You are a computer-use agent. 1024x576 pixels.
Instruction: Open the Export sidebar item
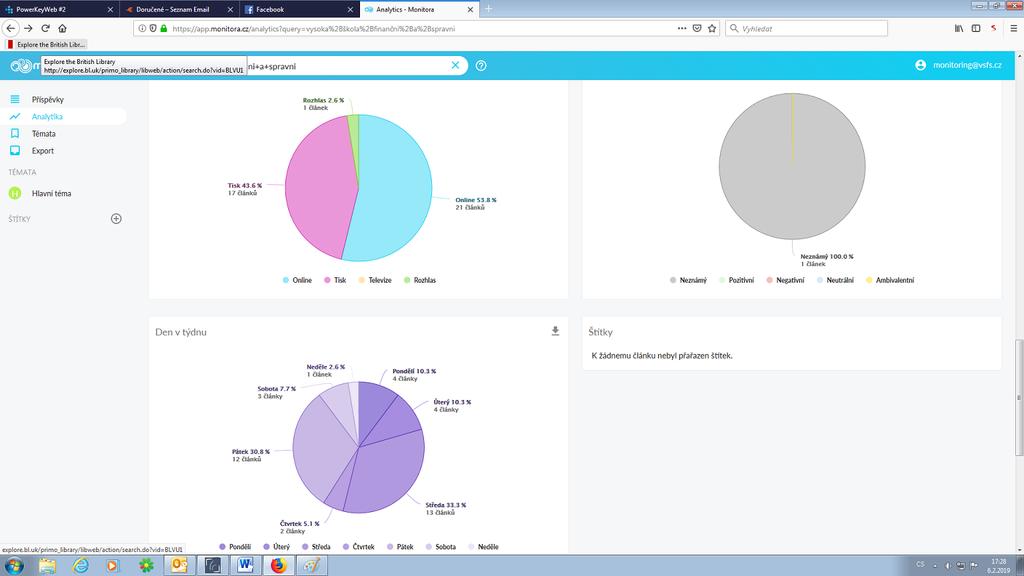click(x=42, y=150)
